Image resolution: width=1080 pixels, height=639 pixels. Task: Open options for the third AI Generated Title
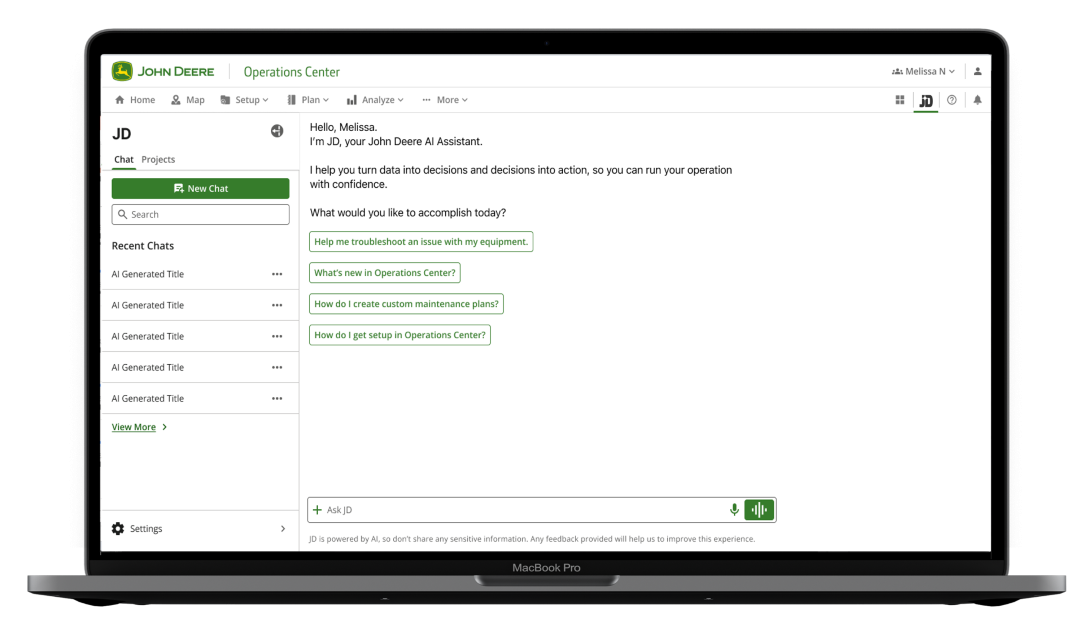tap(277, 336)
